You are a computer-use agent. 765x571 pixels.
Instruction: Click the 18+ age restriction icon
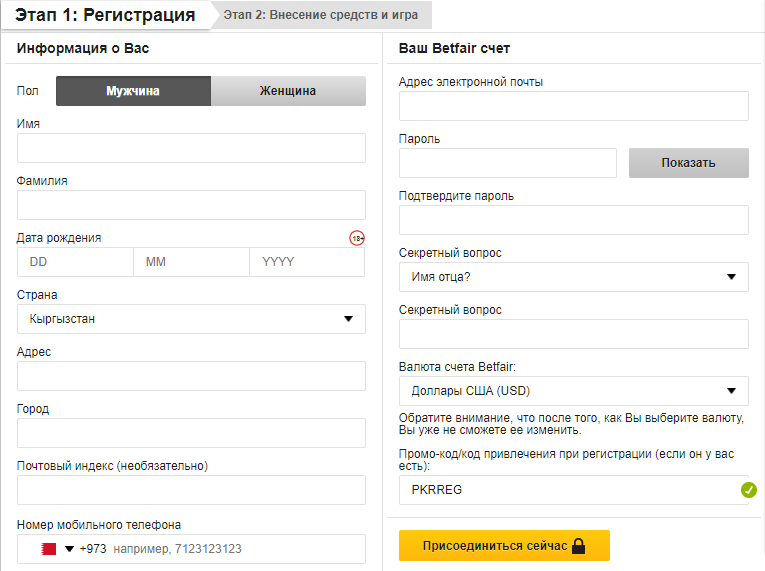coord(356,238)
